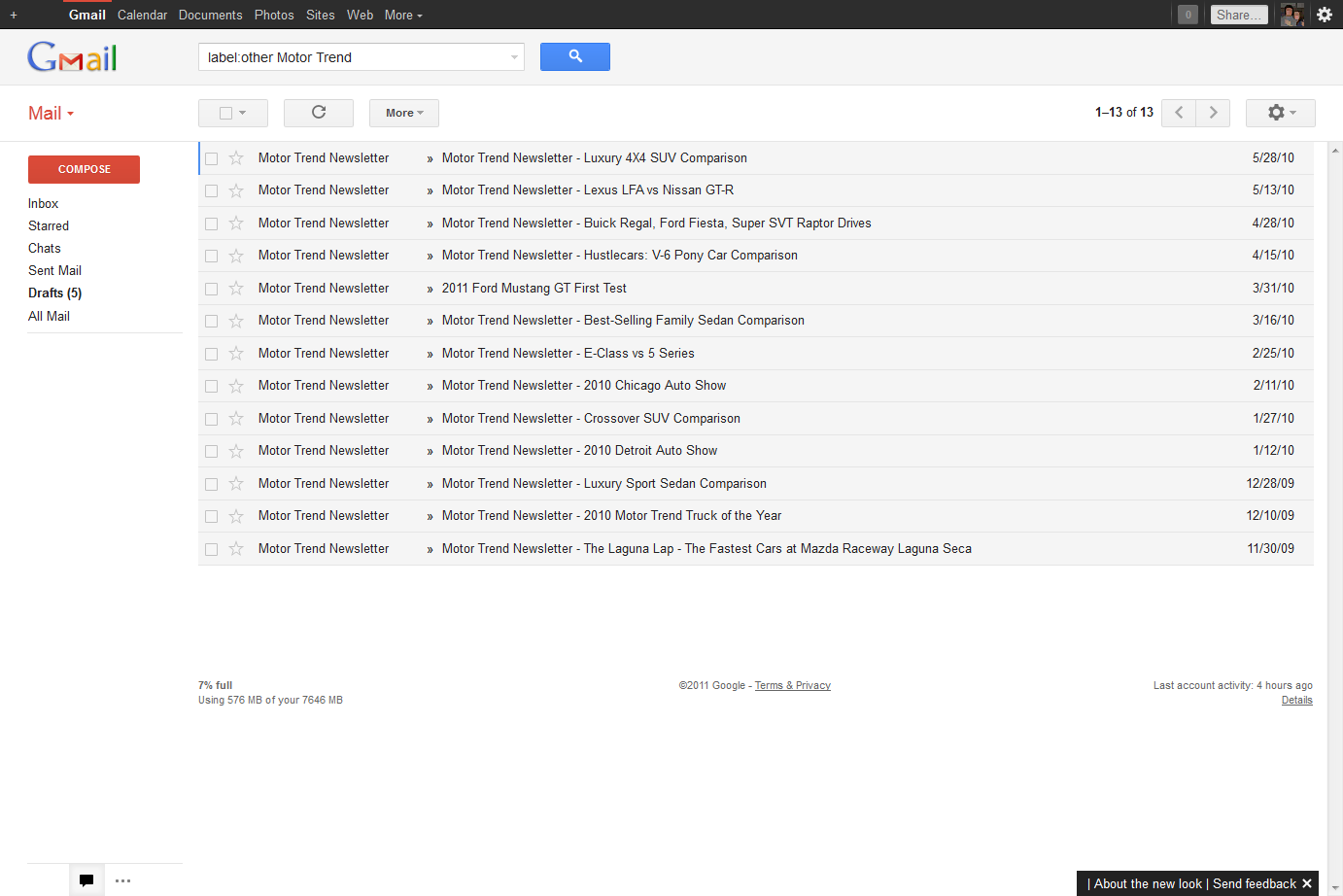The image size is (1343, 896).
Task: Star the Best-Selling Family Sedan email
Action: click(236, 321)
